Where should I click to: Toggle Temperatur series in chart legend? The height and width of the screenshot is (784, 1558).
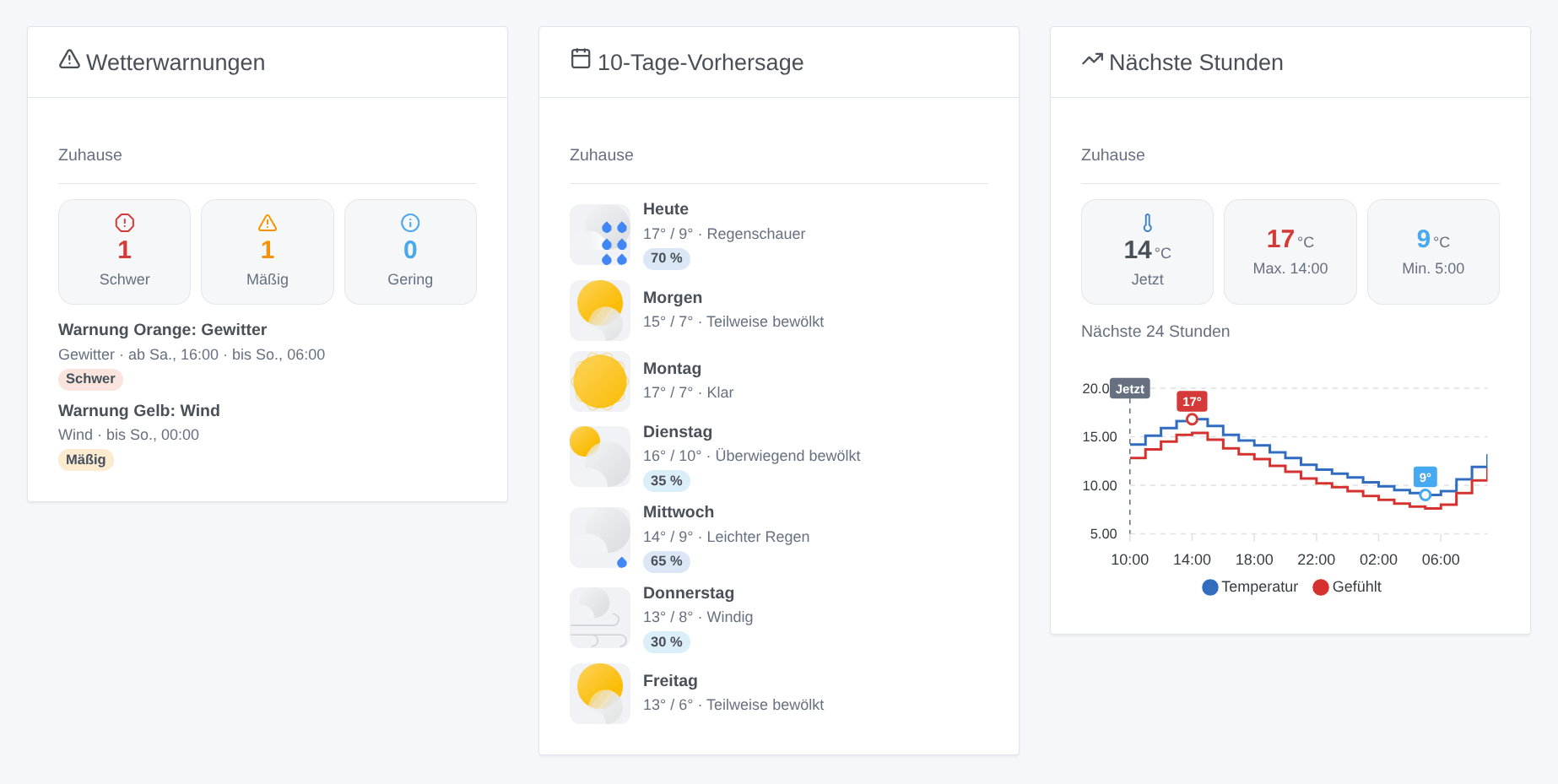1250,587
